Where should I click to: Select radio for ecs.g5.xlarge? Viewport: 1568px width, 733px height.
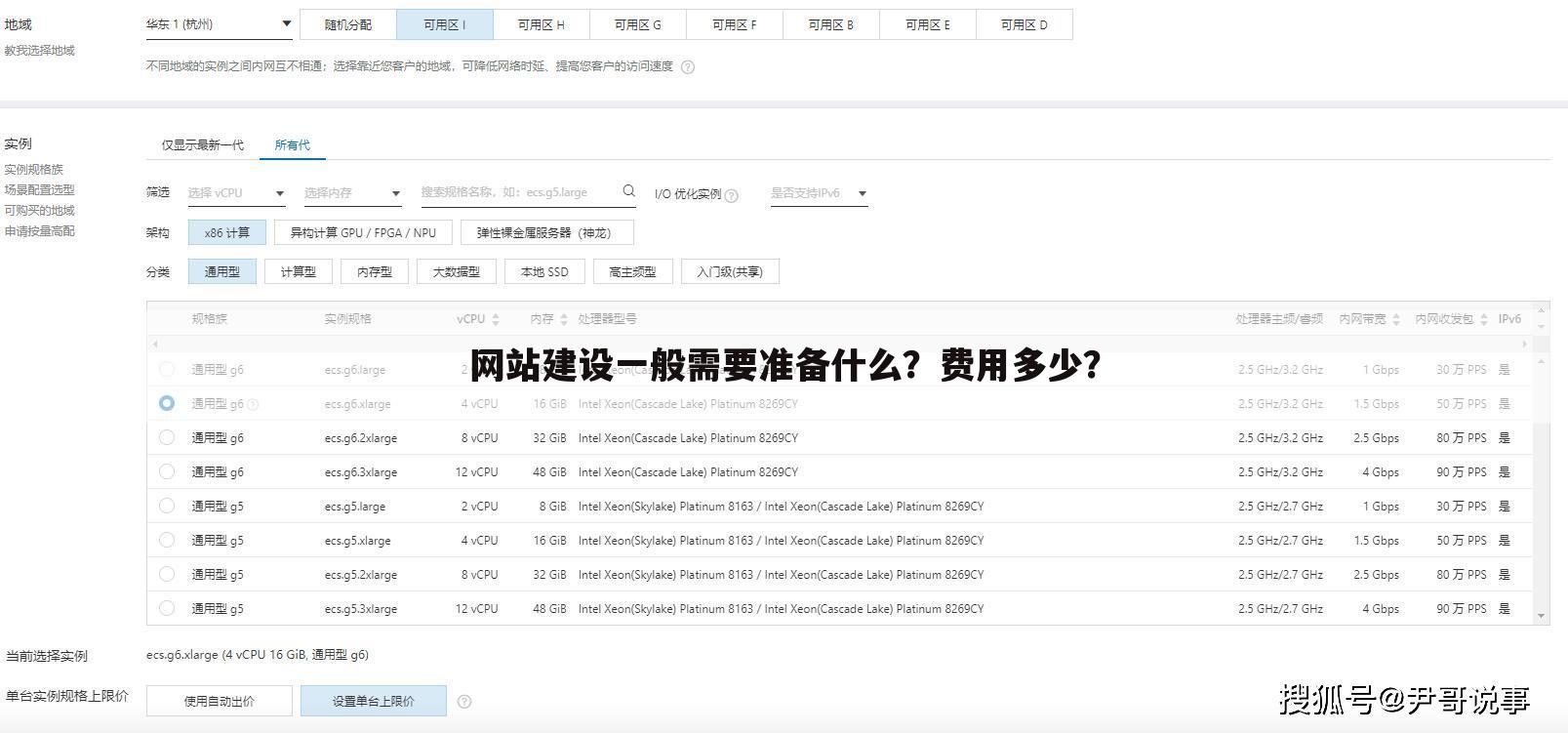167,540
